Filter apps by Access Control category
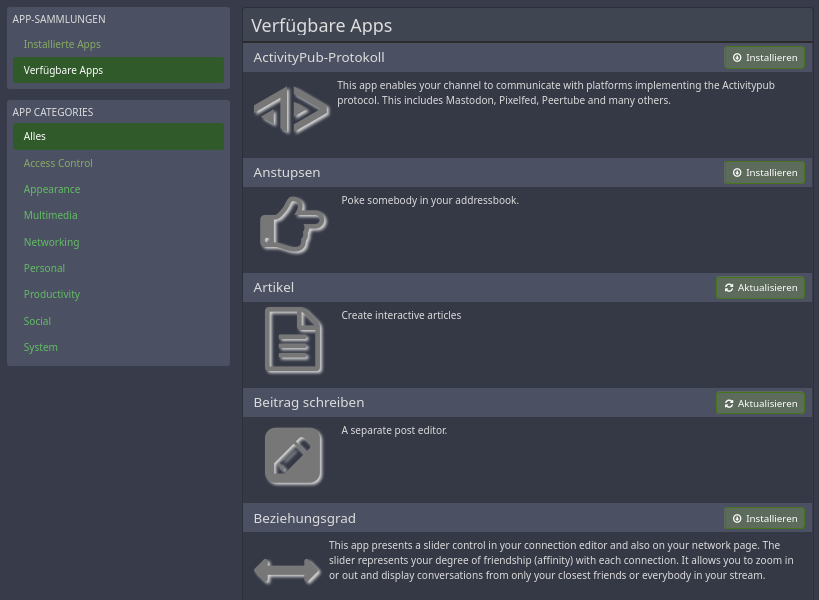The height and width of the screenshot is (600, 819). tap(58, 163)
